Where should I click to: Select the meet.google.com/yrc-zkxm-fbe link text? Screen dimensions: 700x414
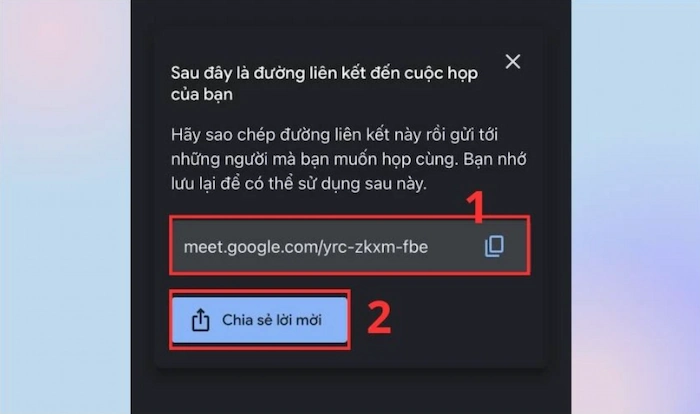point(306,247)
